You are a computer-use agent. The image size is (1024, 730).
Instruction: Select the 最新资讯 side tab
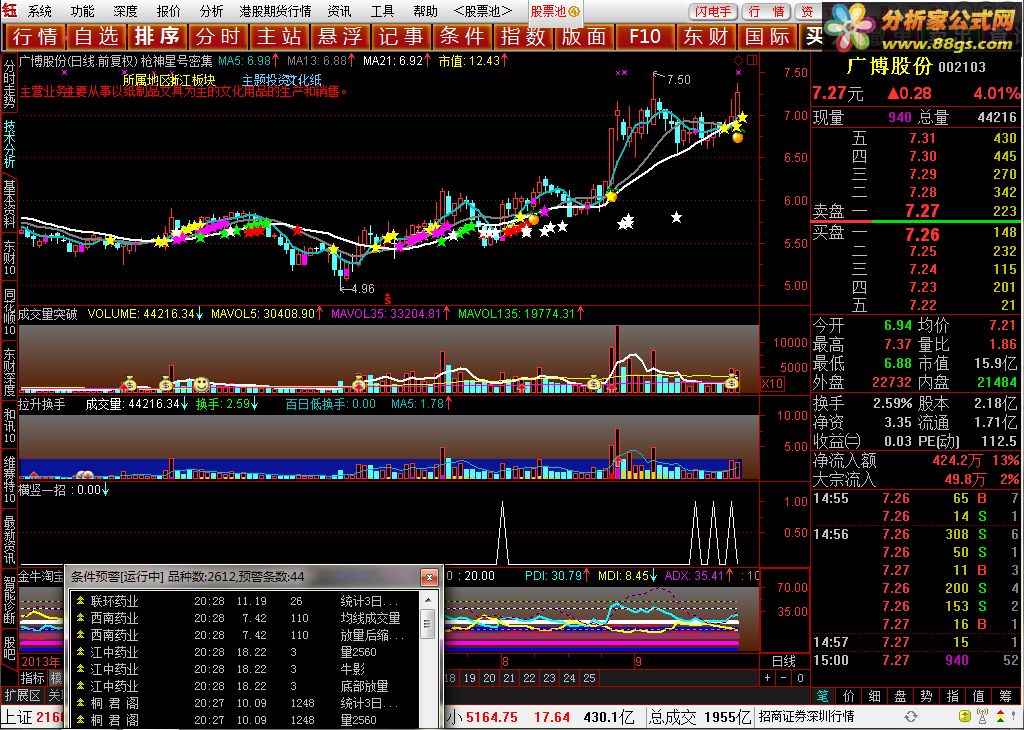pos(9,539)
